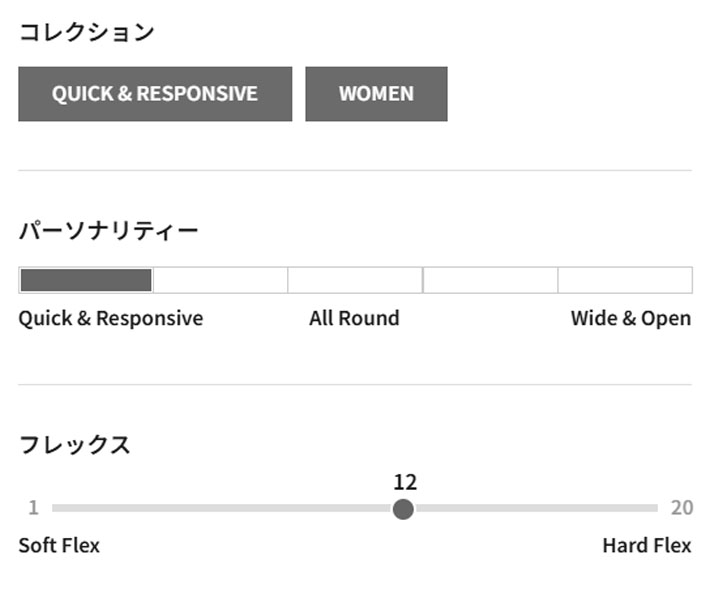Select the last personality bar segment
710x589 pixels.
[x=624, y=280]
